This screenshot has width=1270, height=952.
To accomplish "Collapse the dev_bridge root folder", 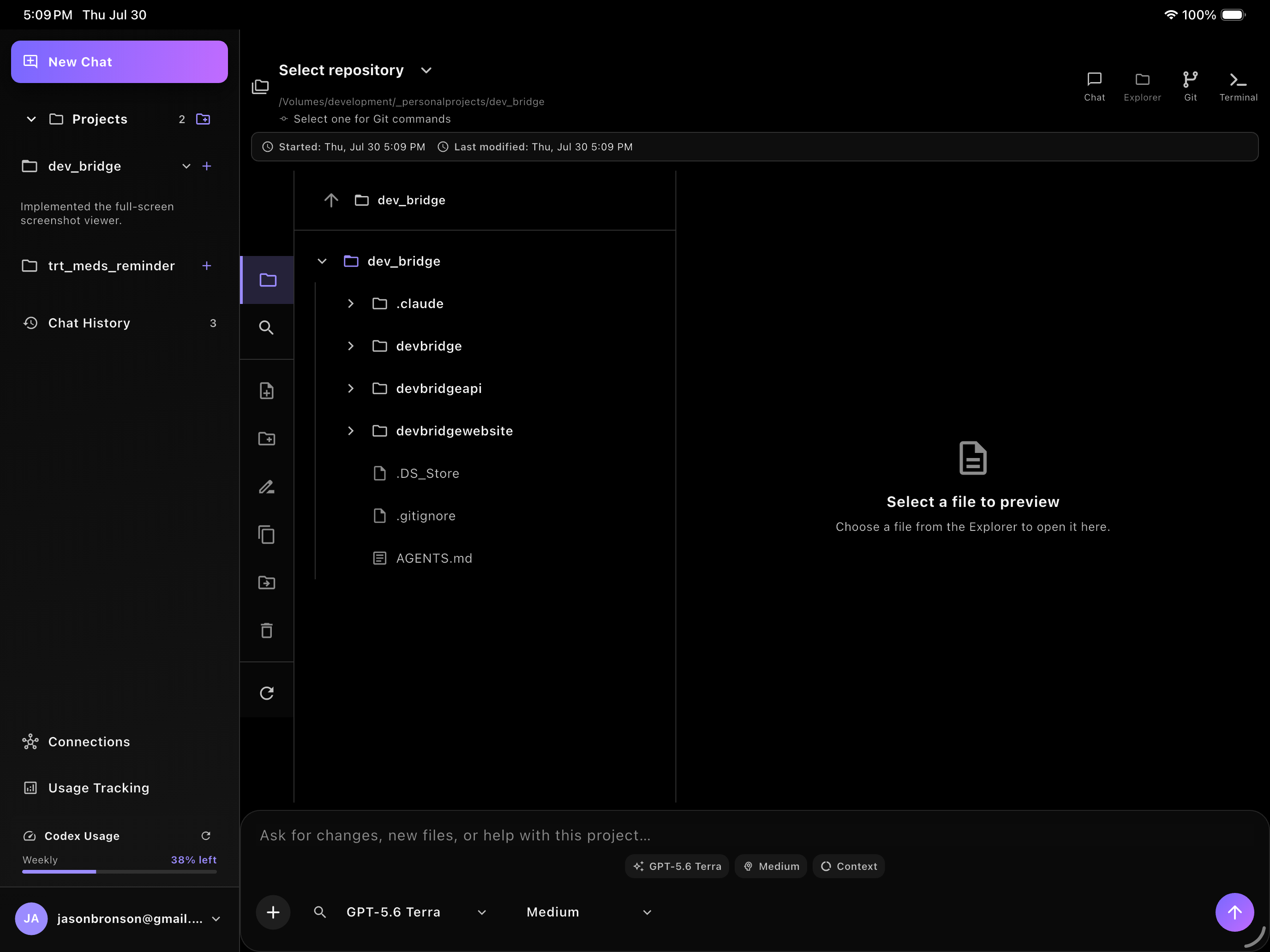I will pos(322,261).
